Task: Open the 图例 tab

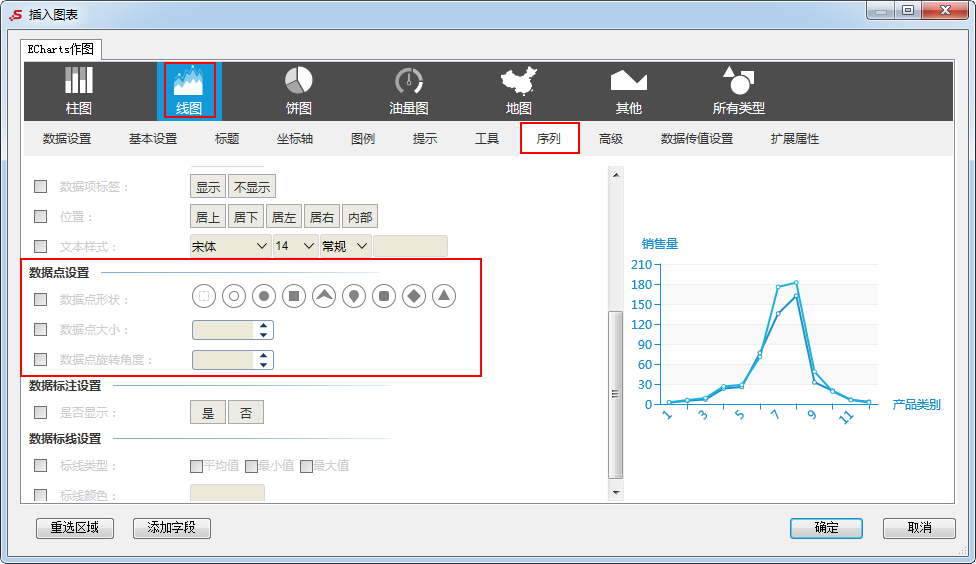Action: tap(363, 139)
